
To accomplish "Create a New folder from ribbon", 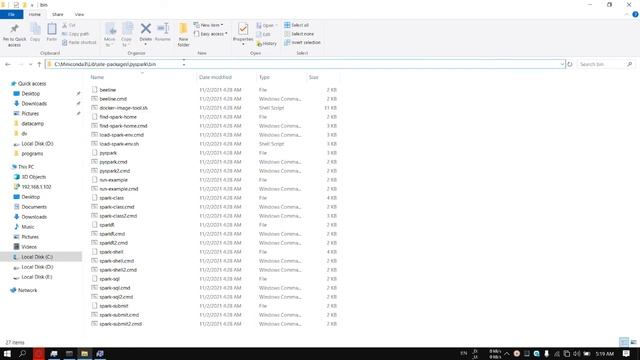I will (183, 34).
